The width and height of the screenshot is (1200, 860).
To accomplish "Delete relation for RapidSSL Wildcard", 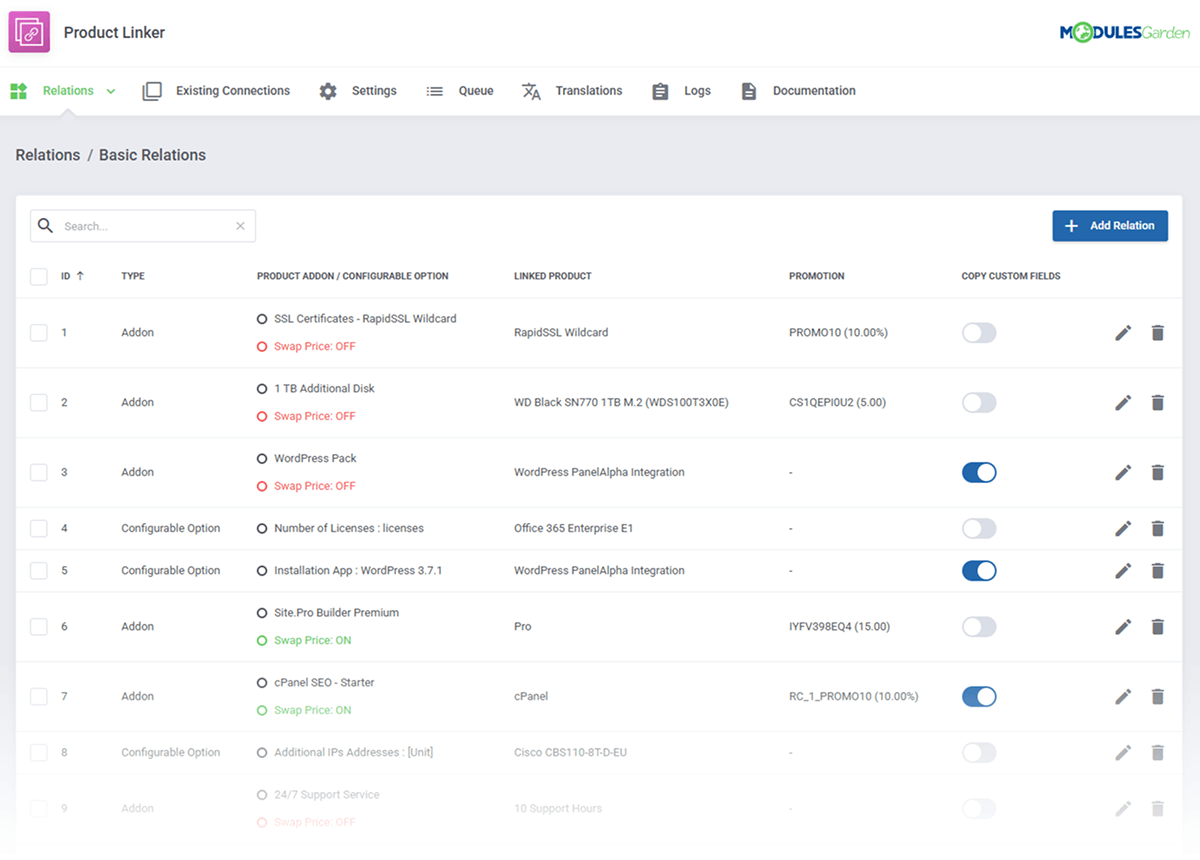I will tap(1157, 333).
